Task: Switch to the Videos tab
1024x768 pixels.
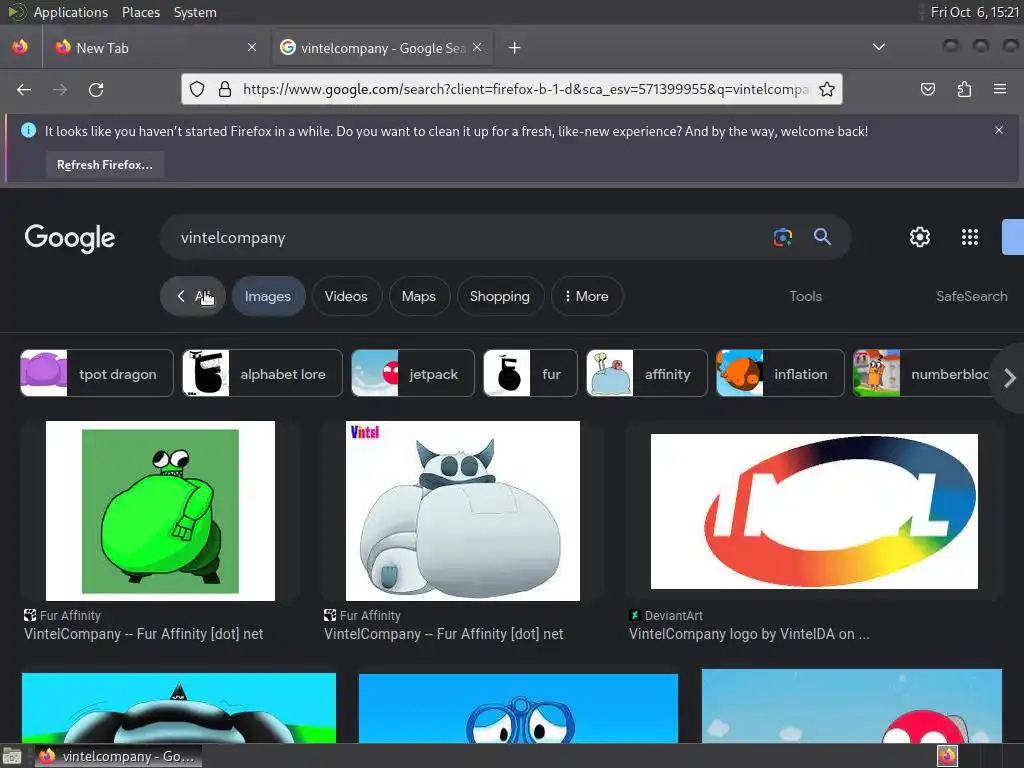Action: (346, 296)
